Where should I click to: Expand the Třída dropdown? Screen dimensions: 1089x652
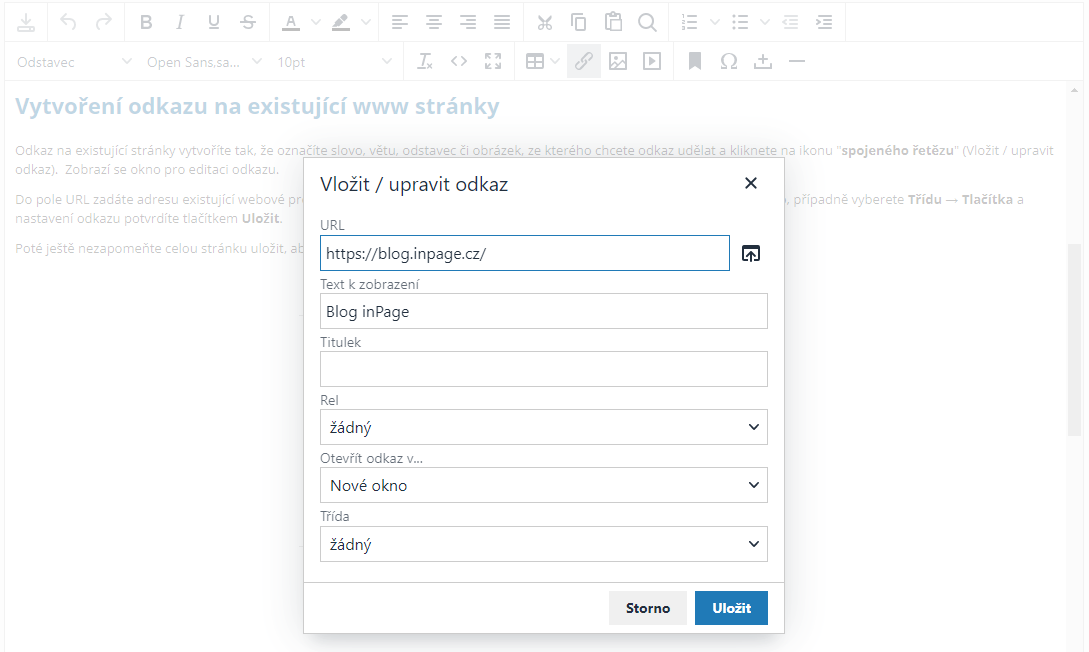click(x=543, y=544)
